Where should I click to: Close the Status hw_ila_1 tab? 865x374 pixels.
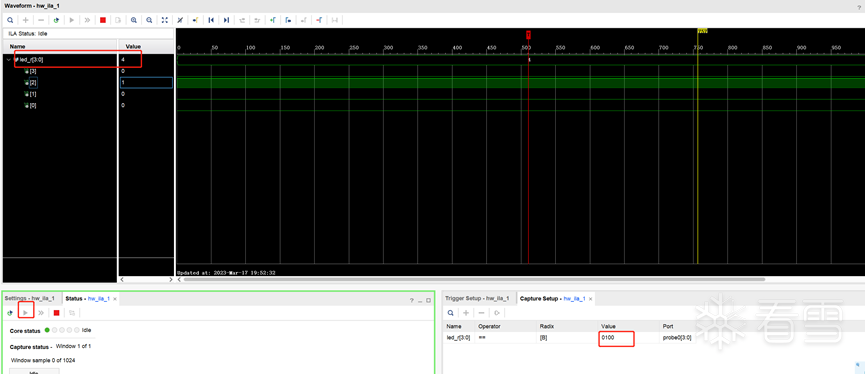[x=115, y=299]
